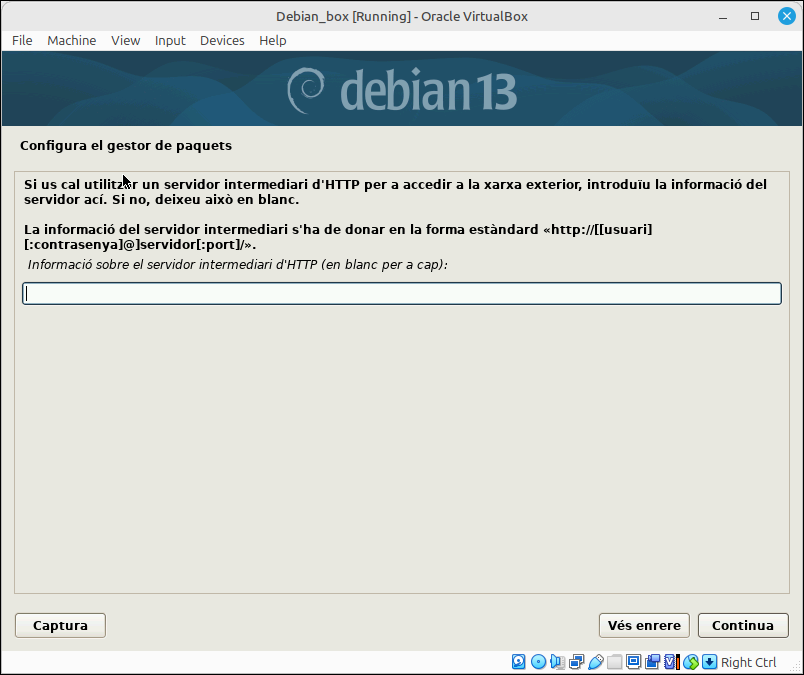
Task: Click the CPU virtualization status icon
Action: pyautogui.click(x=671, y=662)
